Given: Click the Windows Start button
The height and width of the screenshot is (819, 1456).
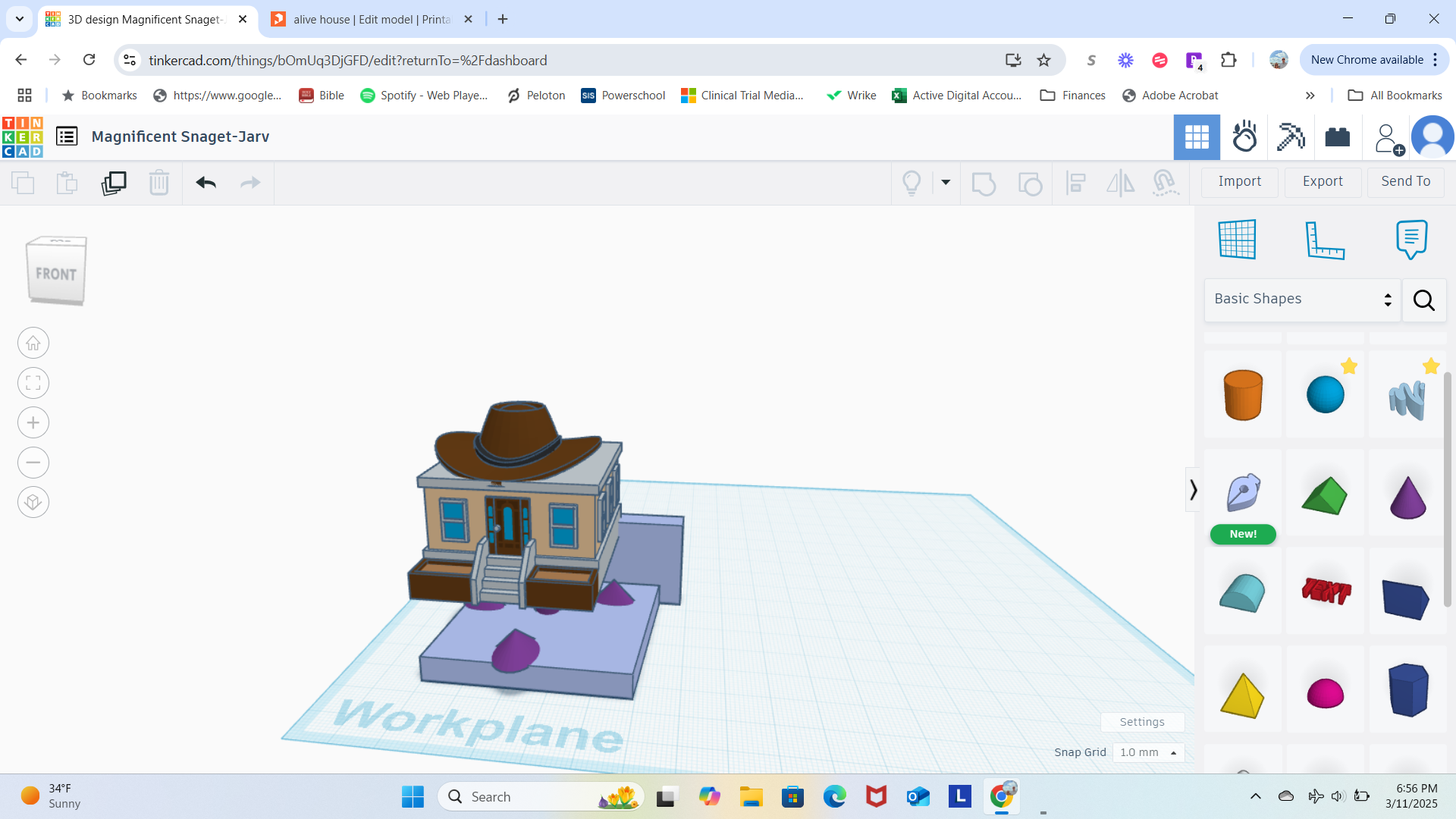Looking at the screenshot, I should (x=413, y=797).
